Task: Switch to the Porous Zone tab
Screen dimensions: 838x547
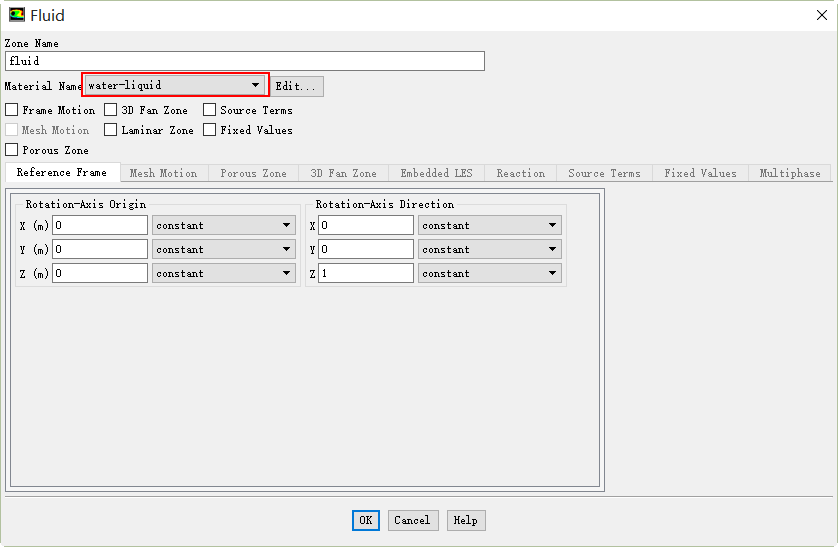Action: (x=253, y=173)
